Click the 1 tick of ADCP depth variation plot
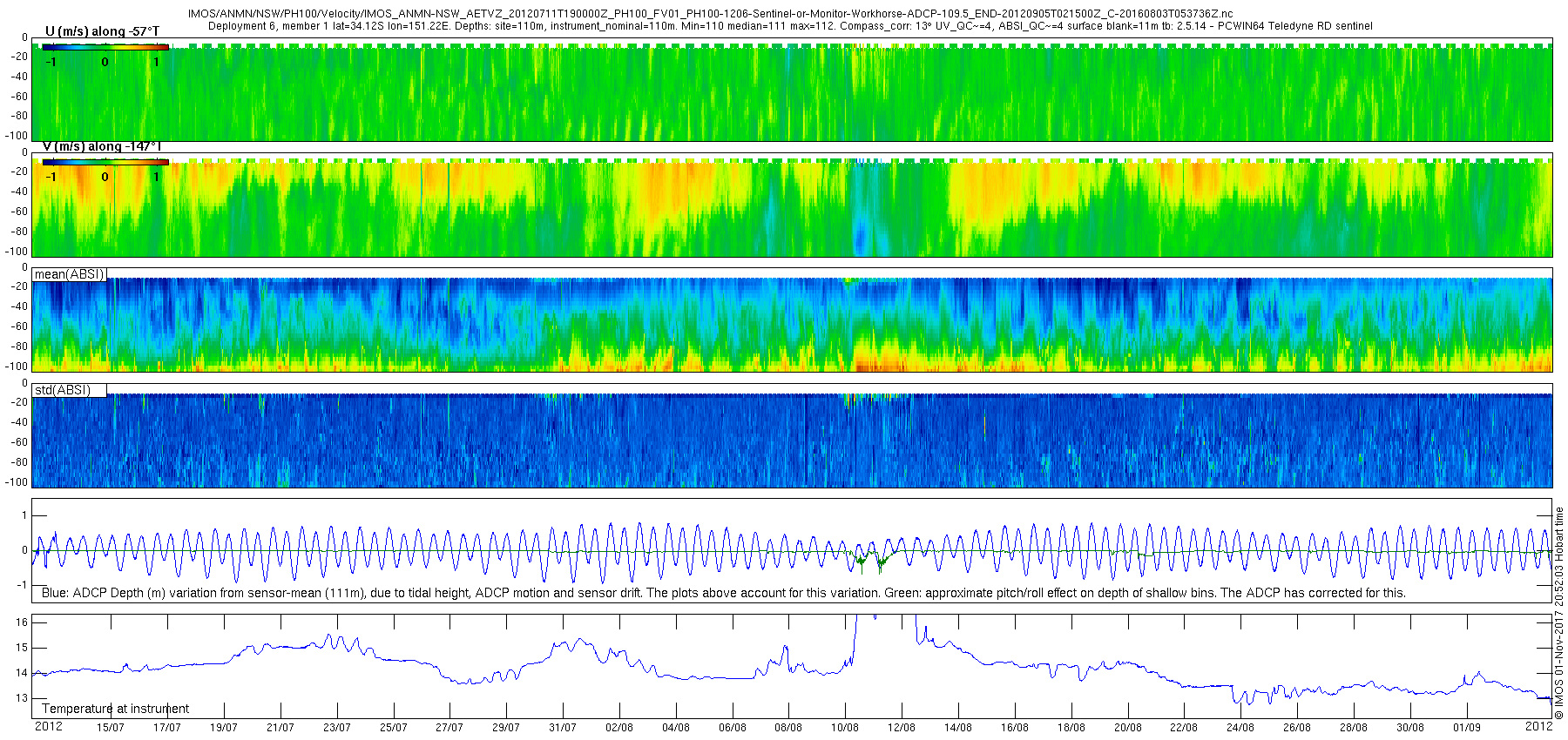This screenshot has width=1568, height=740. pyautogui.click(x=25, y=515)
